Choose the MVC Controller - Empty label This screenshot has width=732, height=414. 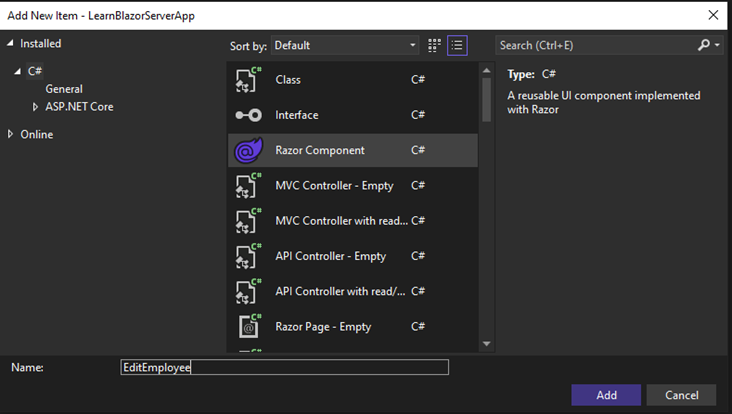coord(334,186)
